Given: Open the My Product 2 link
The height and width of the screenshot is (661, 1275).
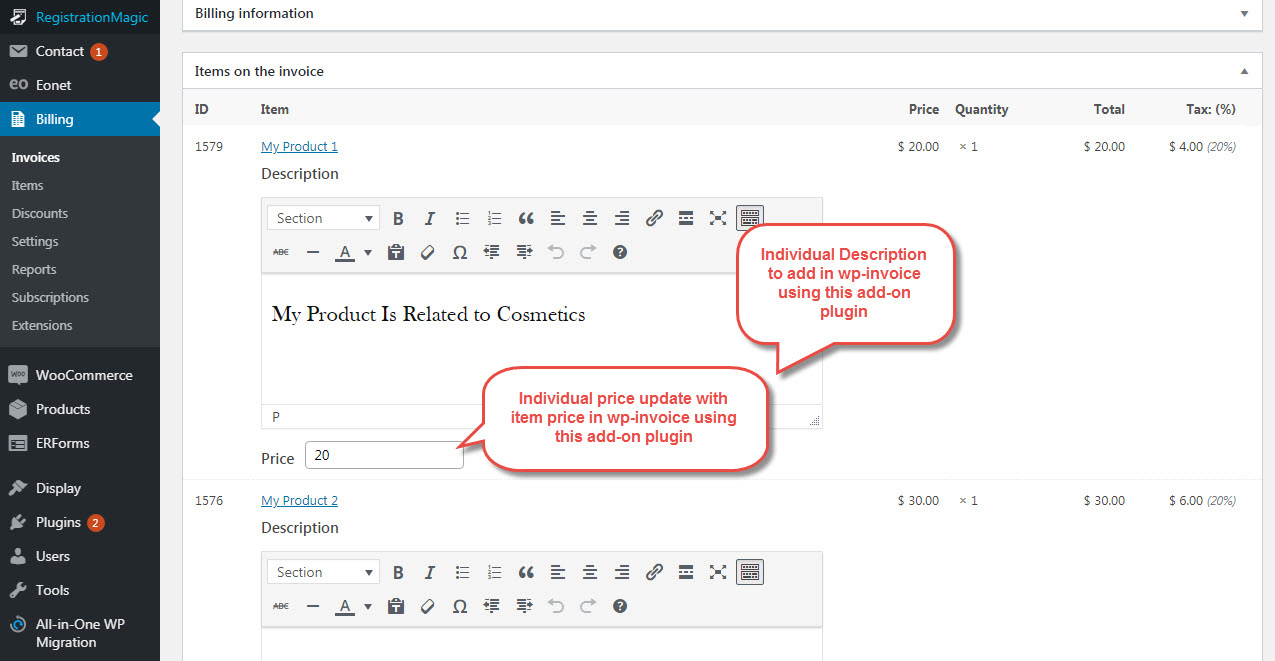Looking at the screenshot, I should pos(299,500).
